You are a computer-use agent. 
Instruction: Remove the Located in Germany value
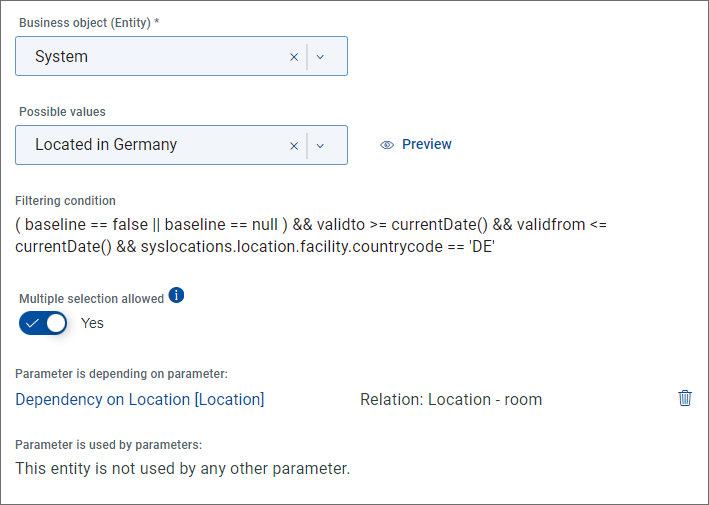[x=294, y=145]
